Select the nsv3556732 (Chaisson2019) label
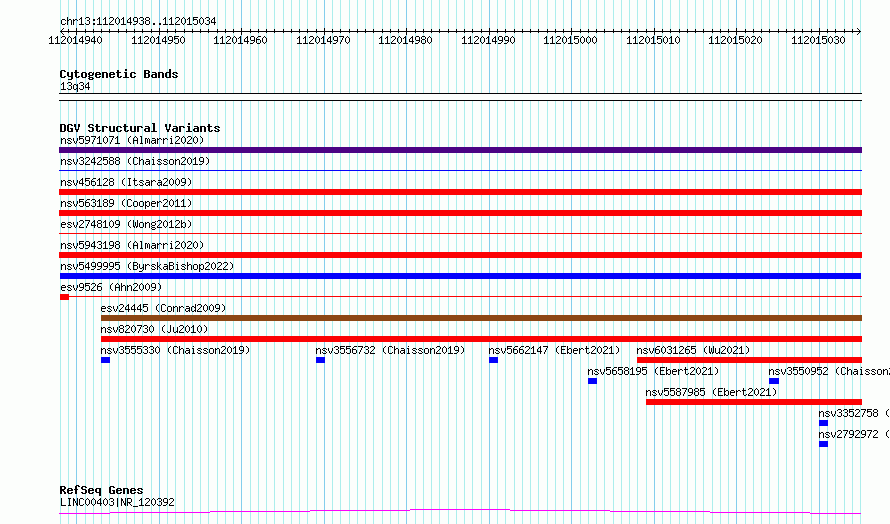Viewport: 890px width, 524px height. [390, 350]
